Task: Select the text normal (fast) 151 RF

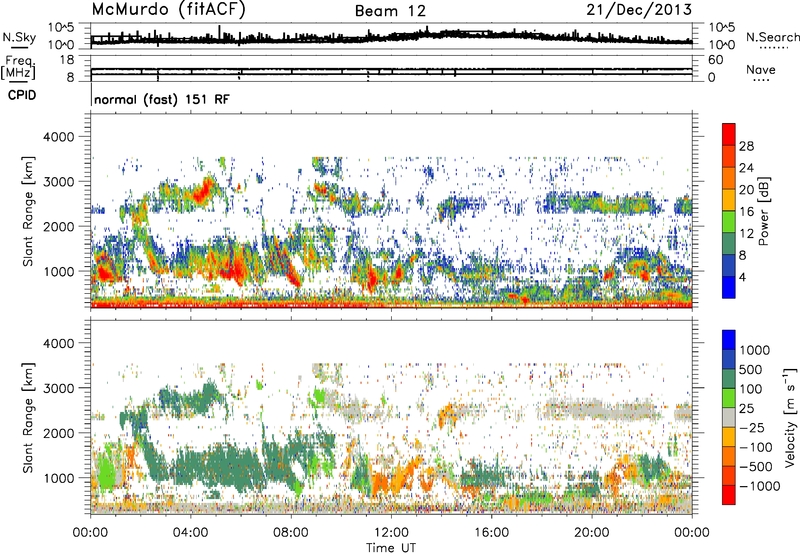Action: tap(162, 99)
